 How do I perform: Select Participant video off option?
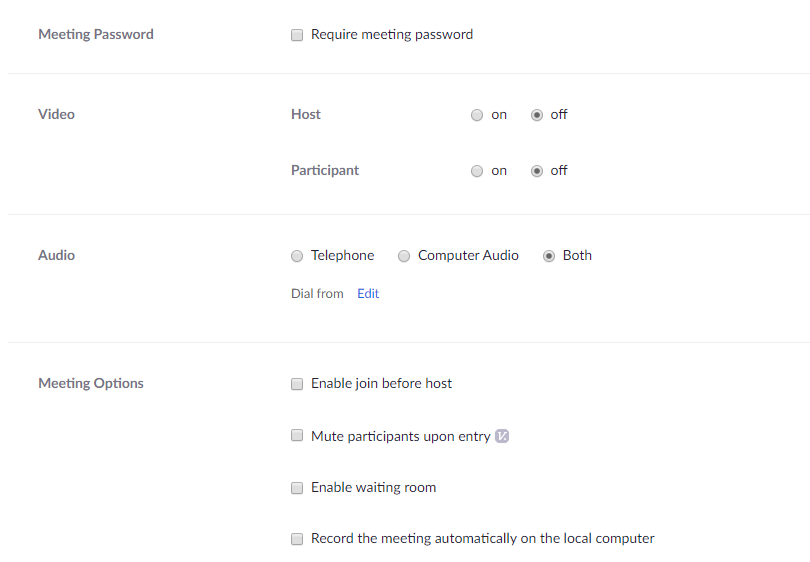(537, 171)
